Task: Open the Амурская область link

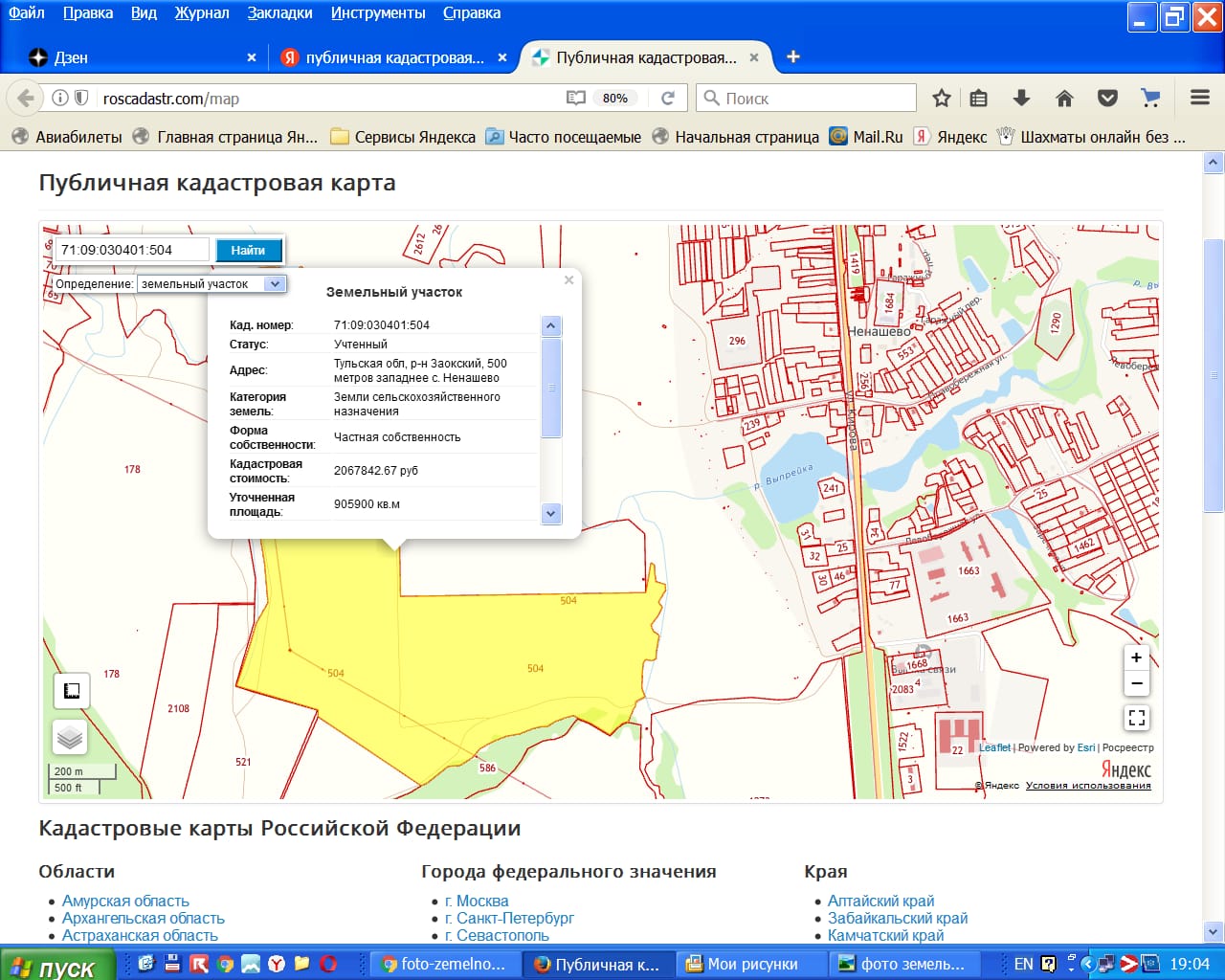Action: 125,901
